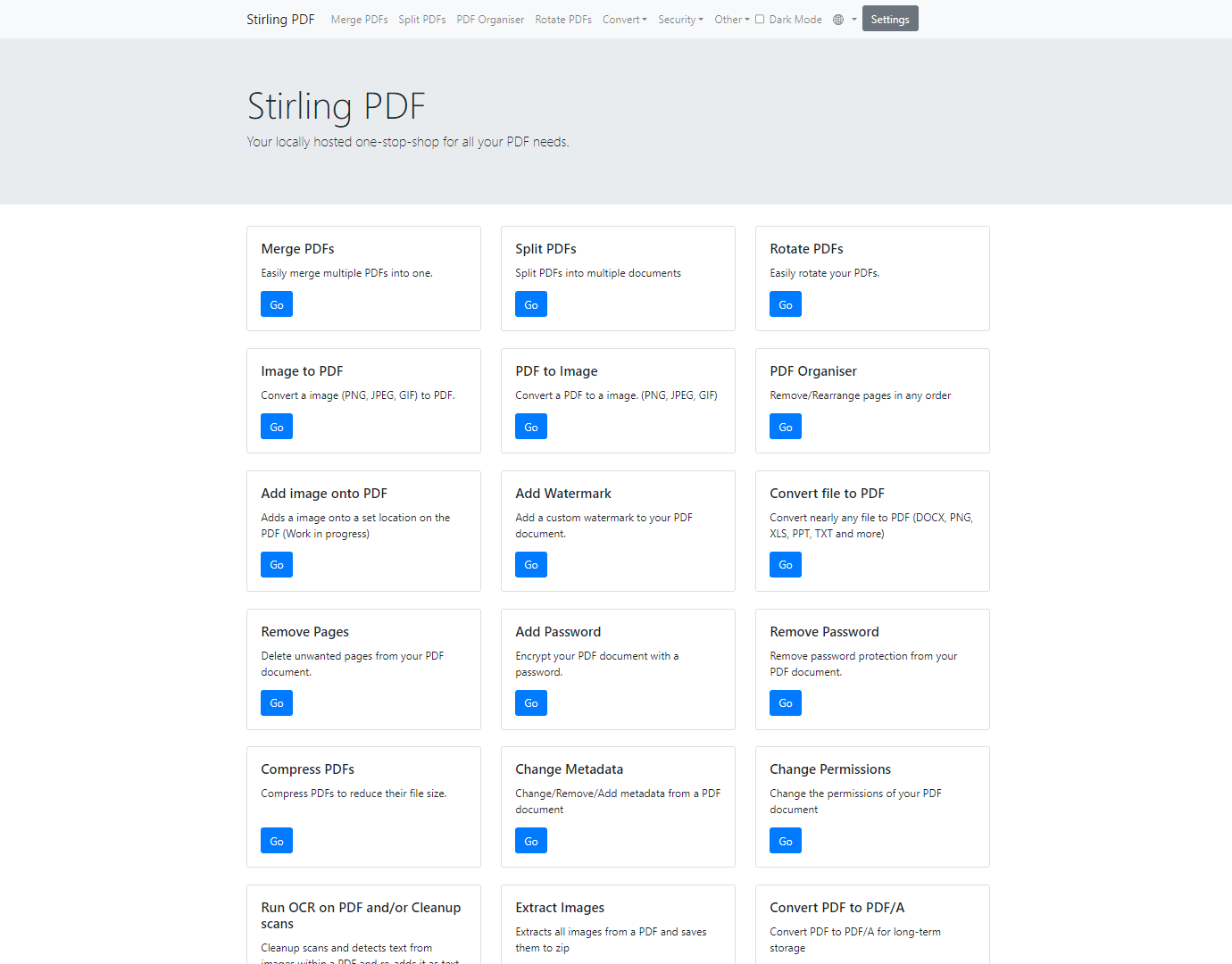Open Split PDFs in the navbar
The width and height of the screenshot is (1232, 964).
422,20
